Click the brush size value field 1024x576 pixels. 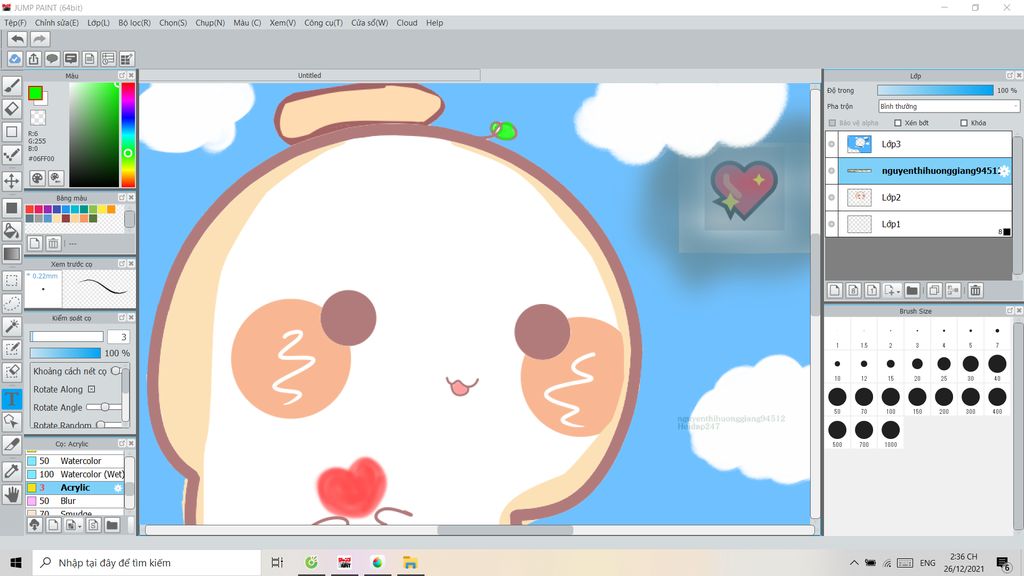[119, 336]
